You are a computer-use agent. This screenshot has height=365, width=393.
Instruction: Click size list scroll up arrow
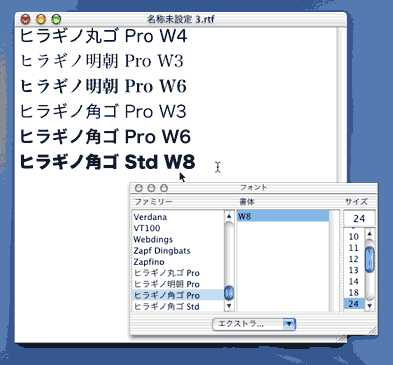pyautogui.click(x=370, y=234)
